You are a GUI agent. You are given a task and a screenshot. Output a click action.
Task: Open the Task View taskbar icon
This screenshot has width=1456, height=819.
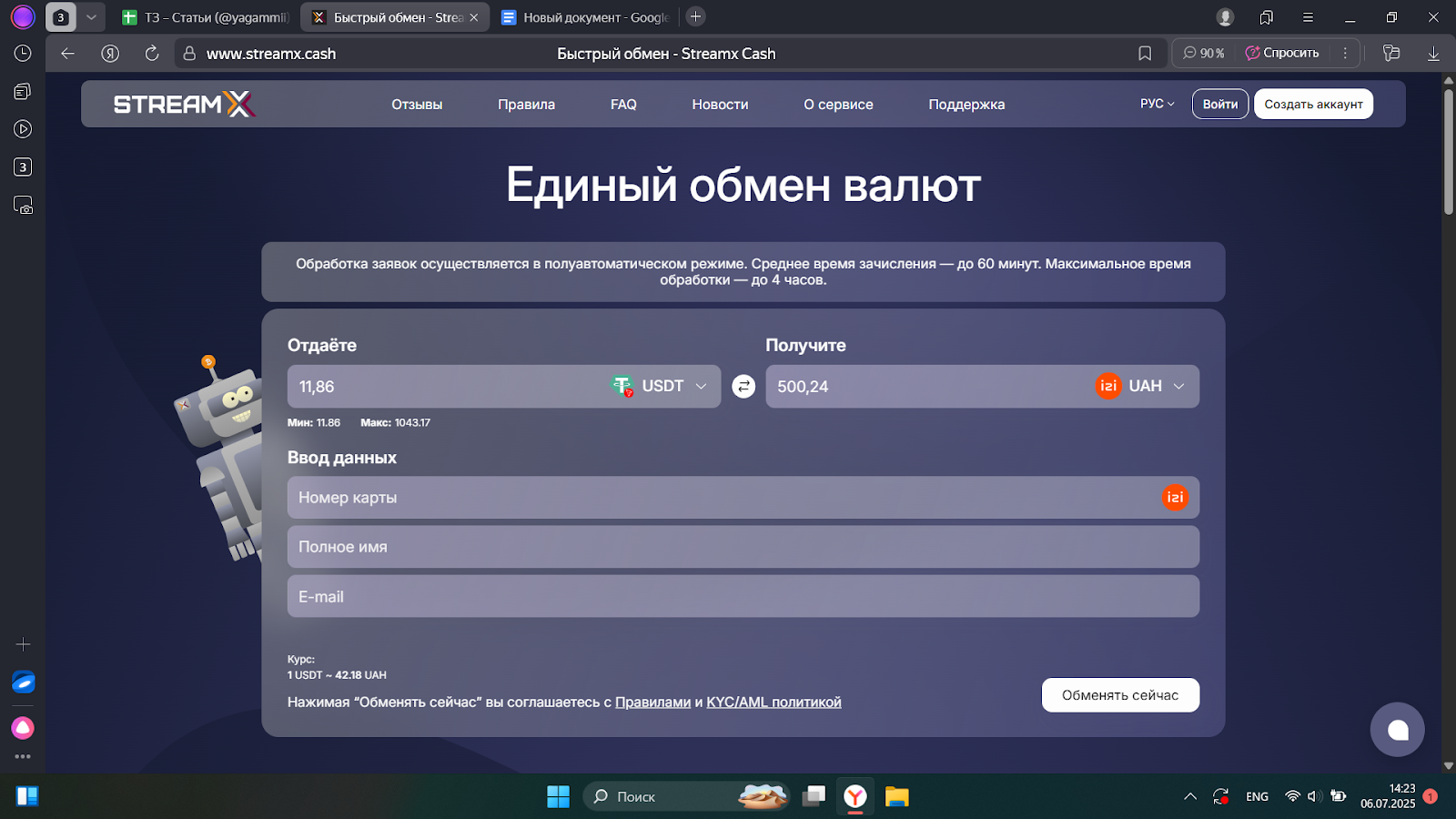[x=814, y=797]
